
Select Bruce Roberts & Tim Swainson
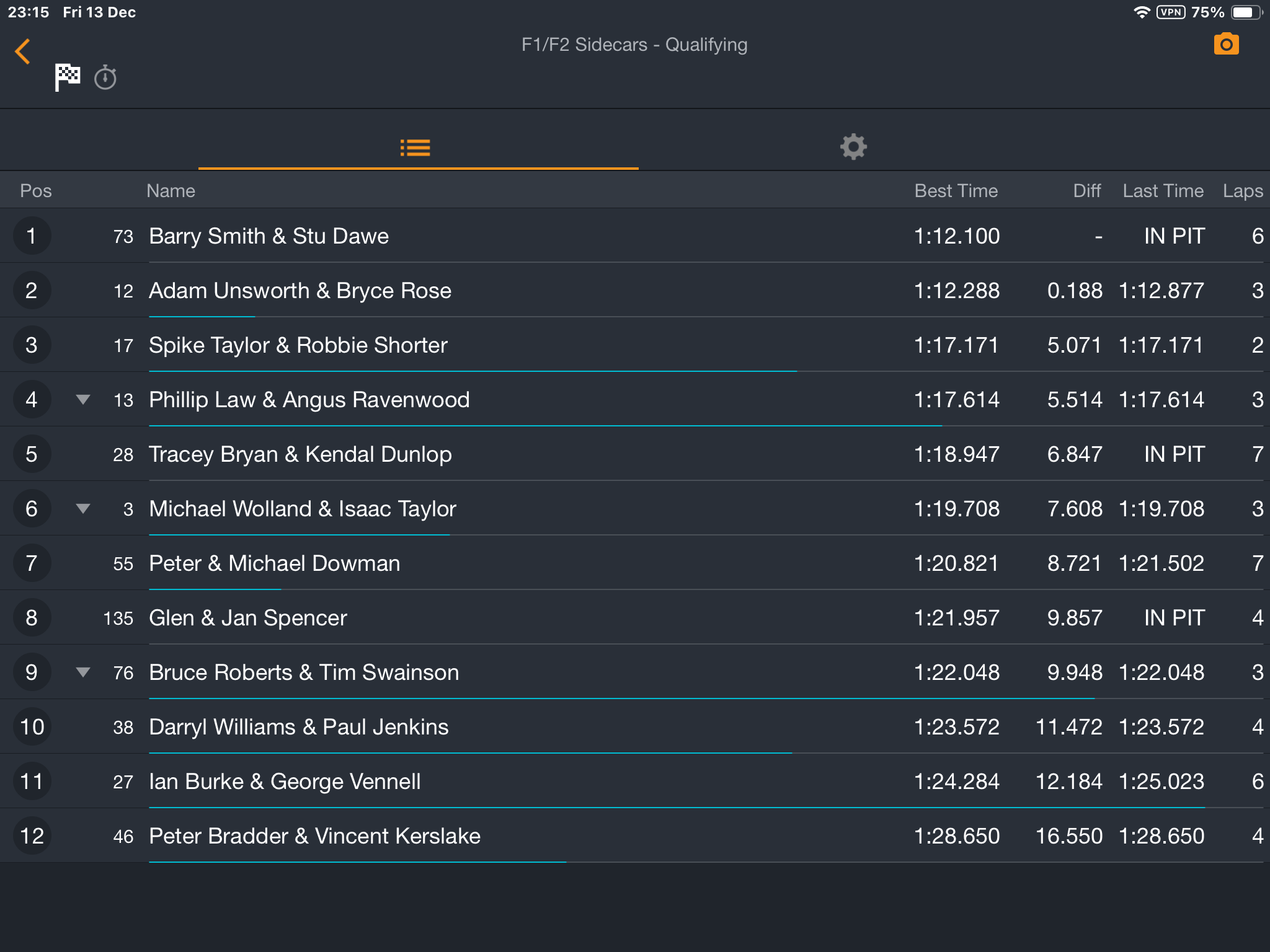[304, 672]
